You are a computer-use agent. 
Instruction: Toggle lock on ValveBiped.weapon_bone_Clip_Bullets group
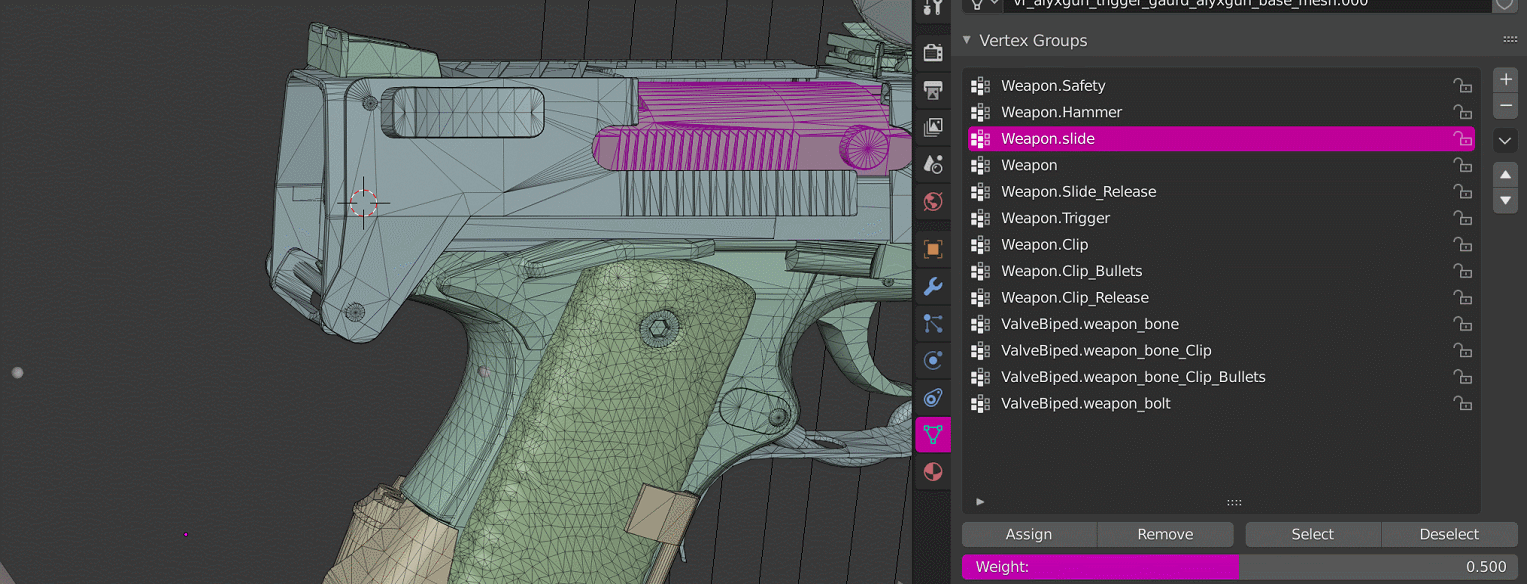(1462, 377)
